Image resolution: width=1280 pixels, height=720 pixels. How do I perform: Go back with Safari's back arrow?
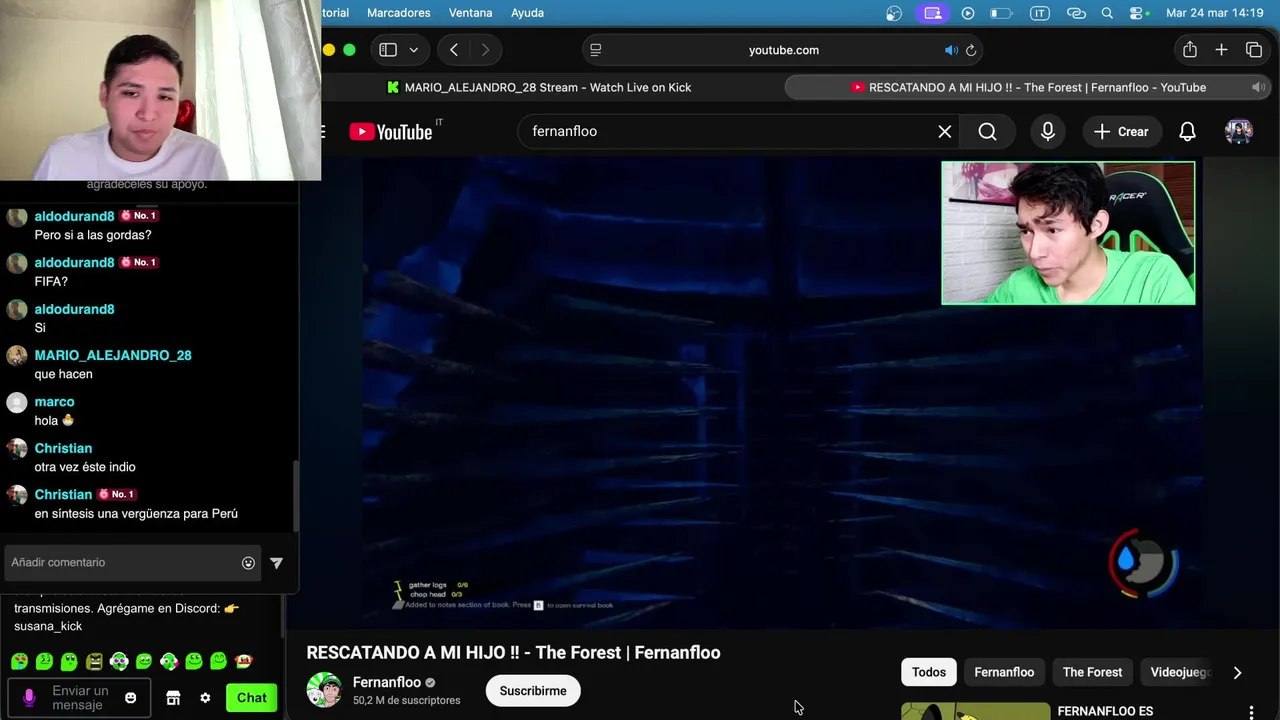coord(454,50)
